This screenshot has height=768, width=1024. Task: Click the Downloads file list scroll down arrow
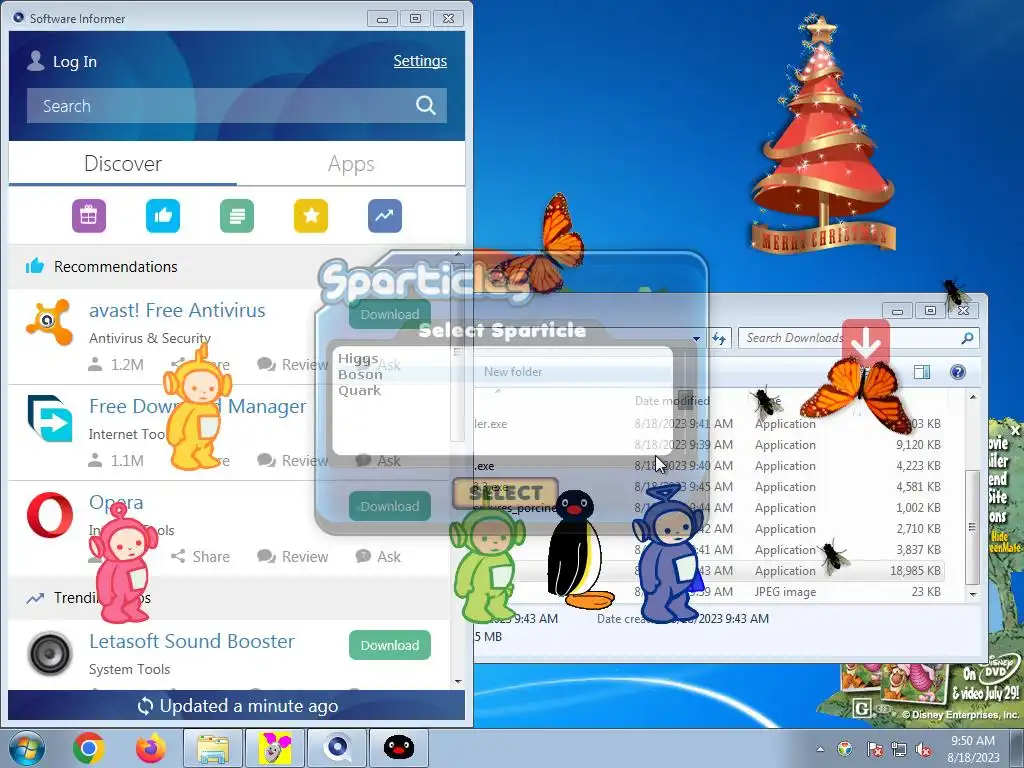pos(973,594)
